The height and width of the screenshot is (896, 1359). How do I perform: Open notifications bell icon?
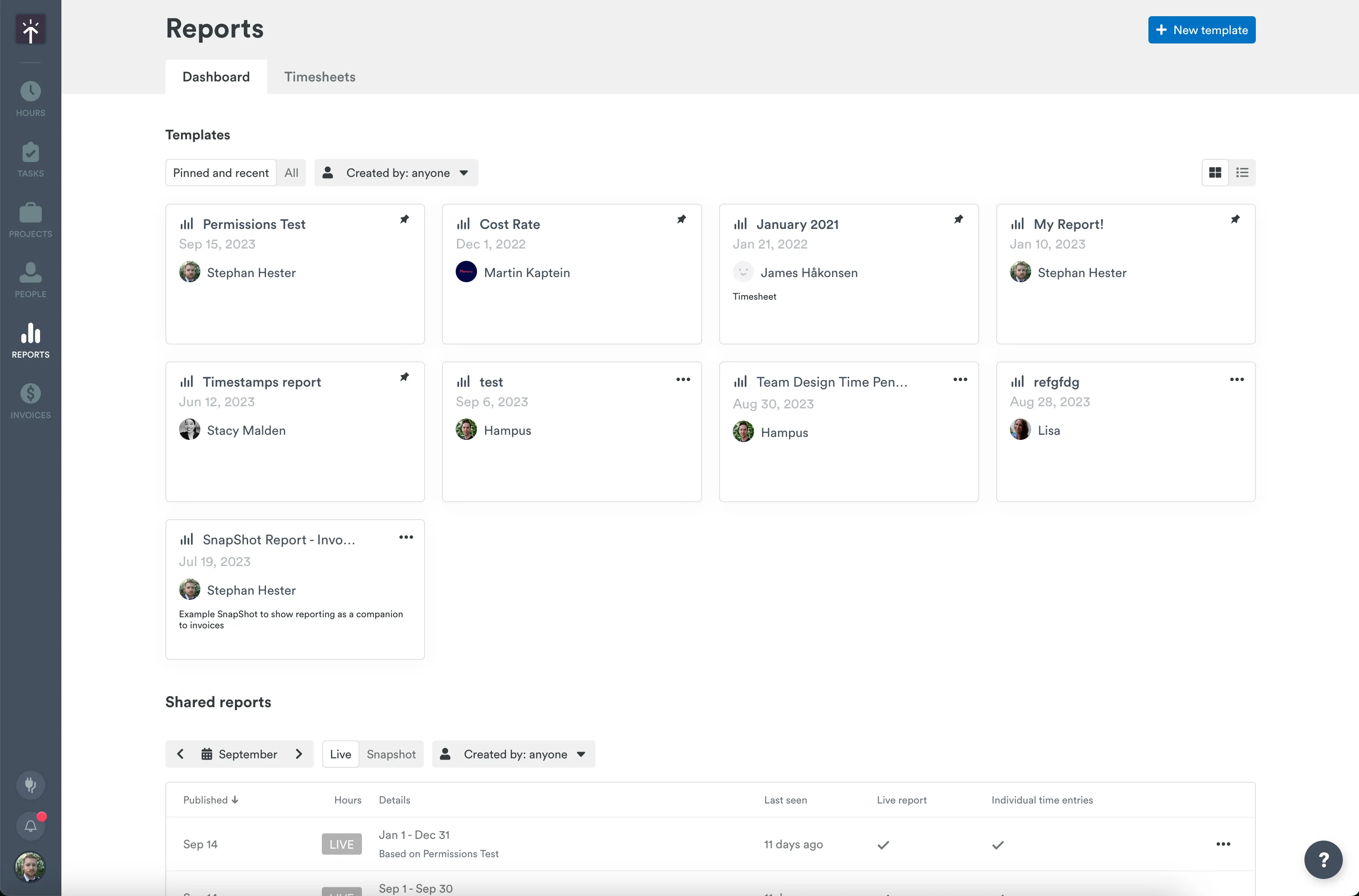(30, 826)
